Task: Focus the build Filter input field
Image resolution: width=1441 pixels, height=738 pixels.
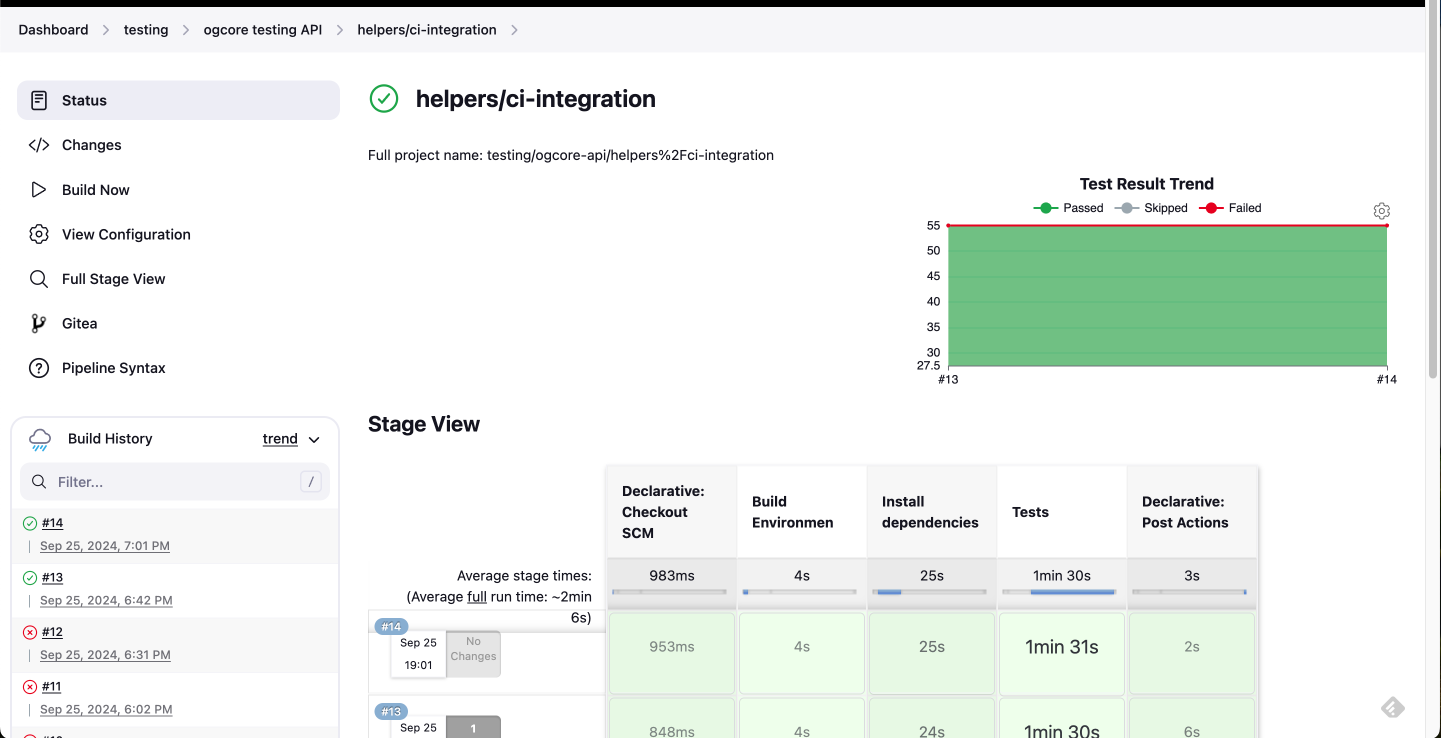Action: (175, 482)
